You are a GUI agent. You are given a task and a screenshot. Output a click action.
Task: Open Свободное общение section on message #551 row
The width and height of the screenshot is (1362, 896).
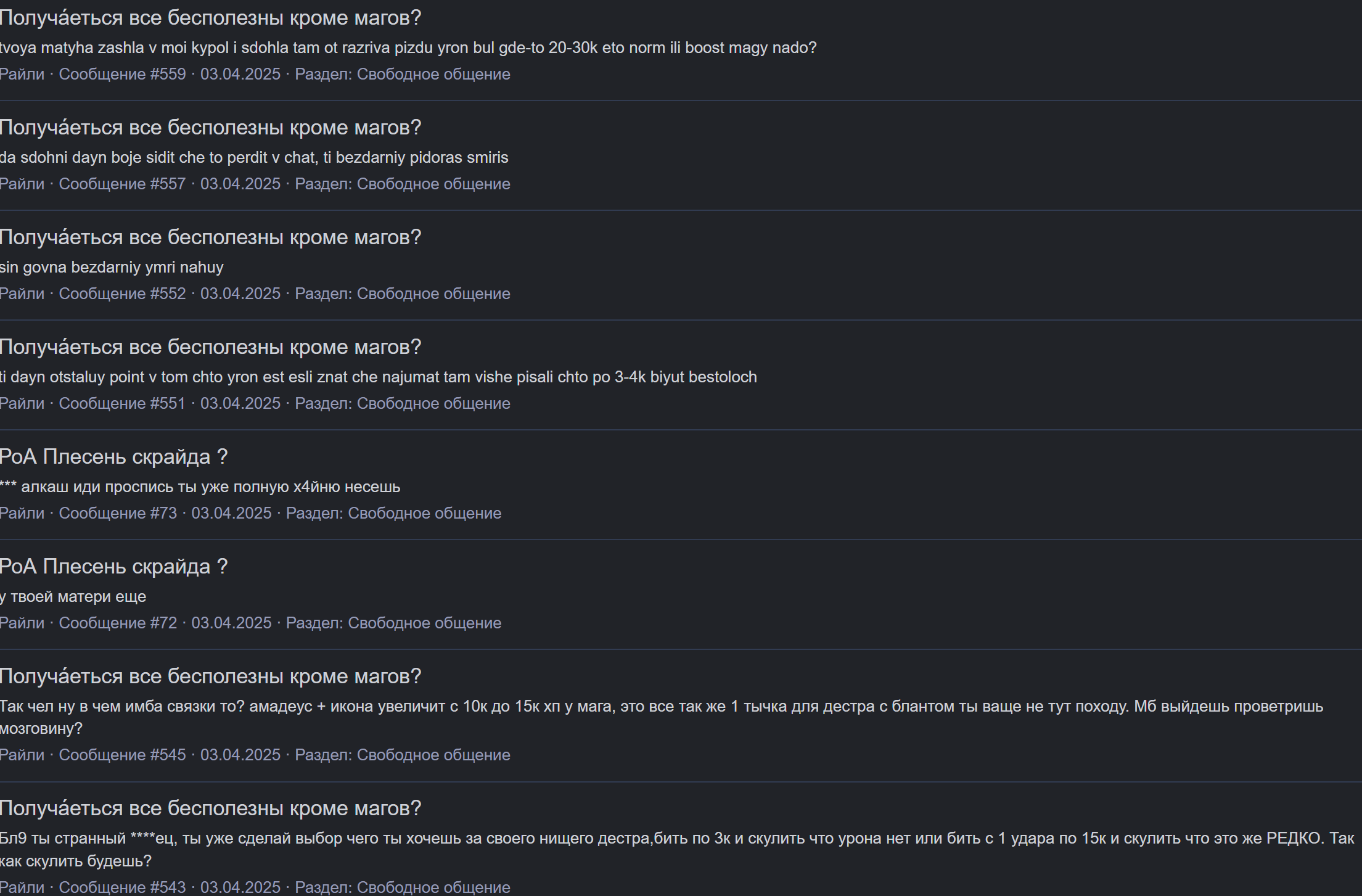(x=433, y=403)
